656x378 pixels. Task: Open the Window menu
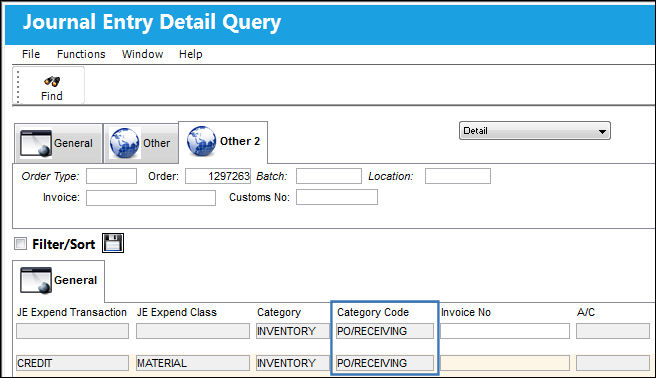142,54
